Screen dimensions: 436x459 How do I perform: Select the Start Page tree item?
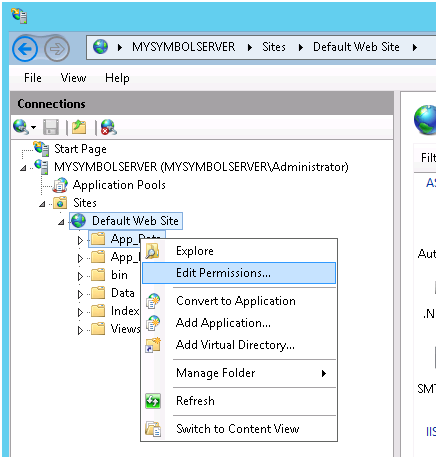80,149
